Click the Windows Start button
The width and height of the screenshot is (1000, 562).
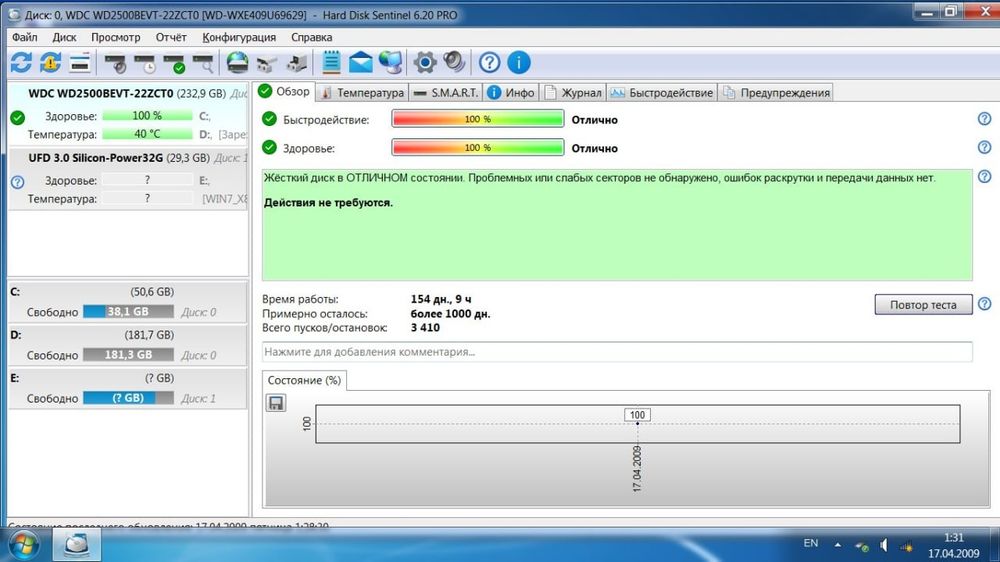pos(24,544)
